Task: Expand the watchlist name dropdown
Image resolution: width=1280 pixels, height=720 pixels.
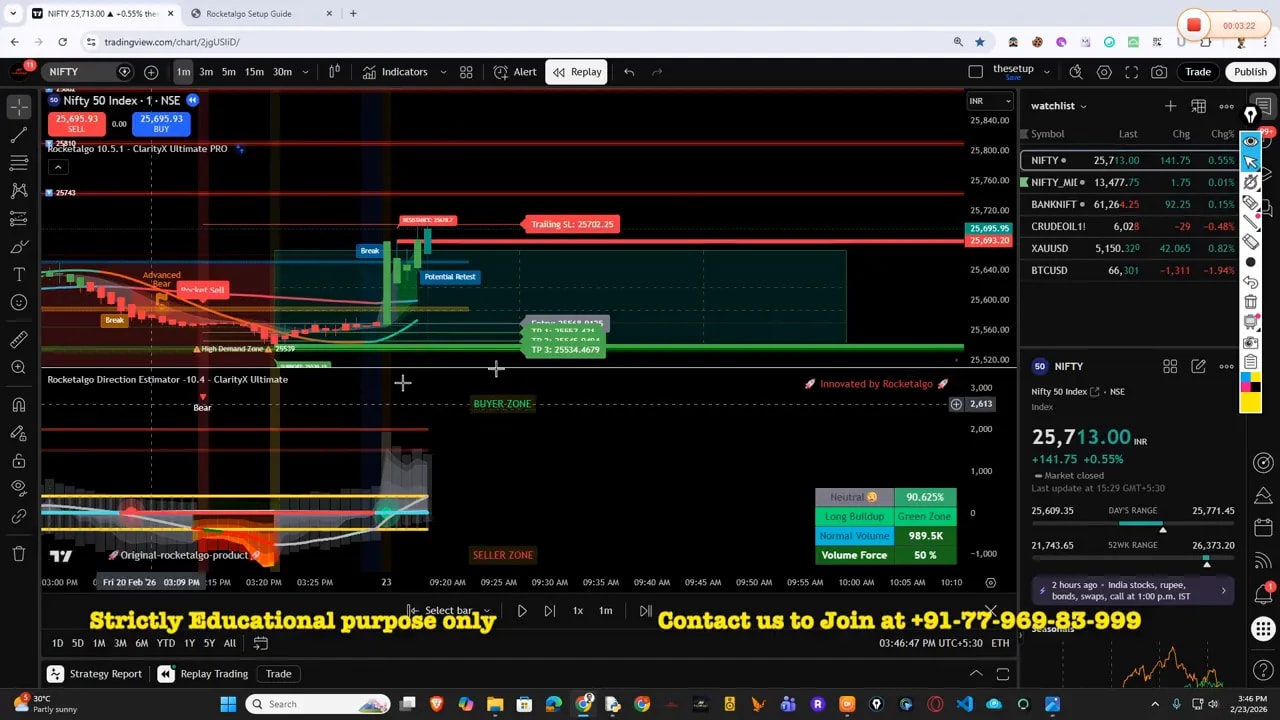Action: 1059,106
